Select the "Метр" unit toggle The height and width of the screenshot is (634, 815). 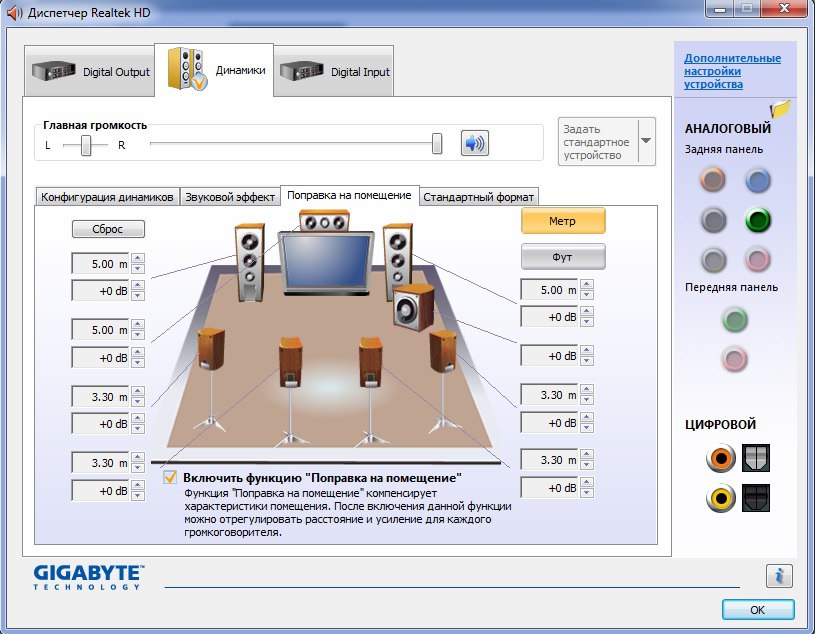(x=563, y=221)
